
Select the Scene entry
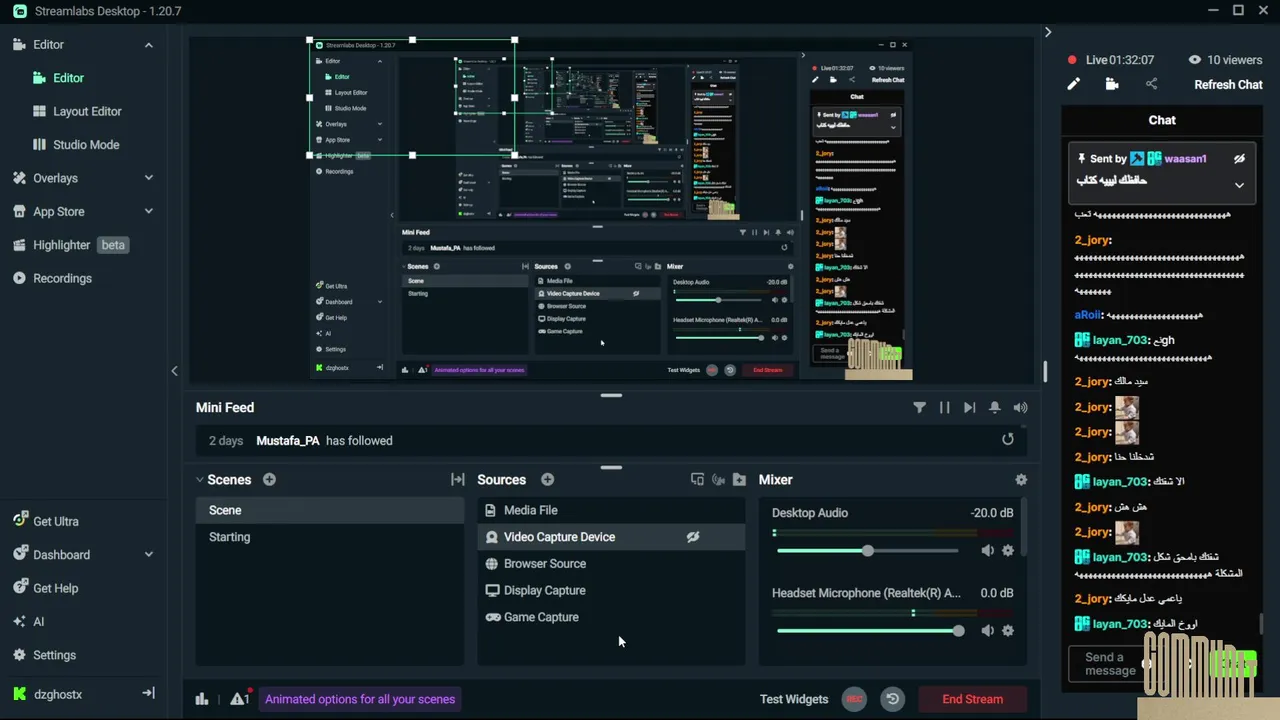pos(330,510)
